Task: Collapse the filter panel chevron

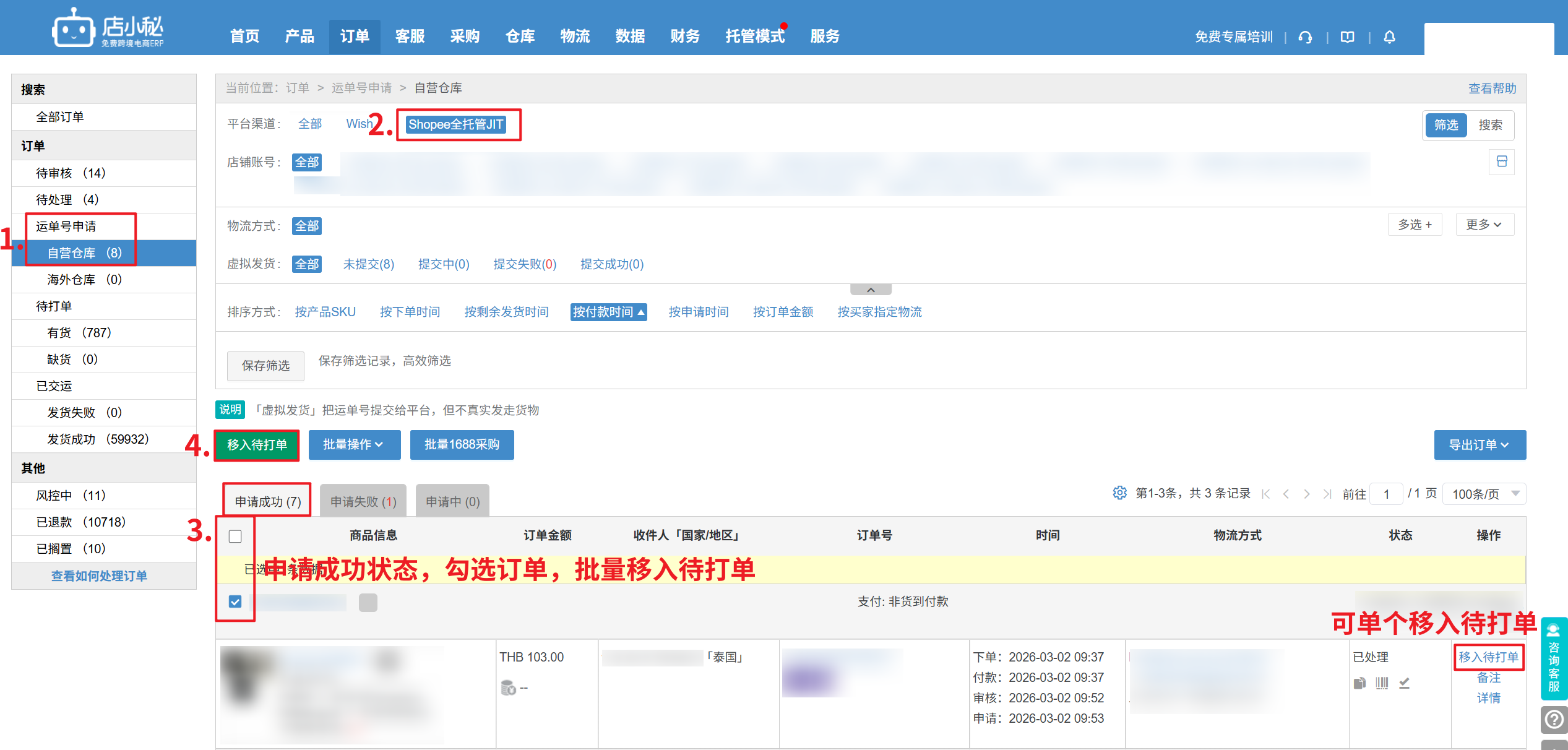Action: tap(871, 290)
